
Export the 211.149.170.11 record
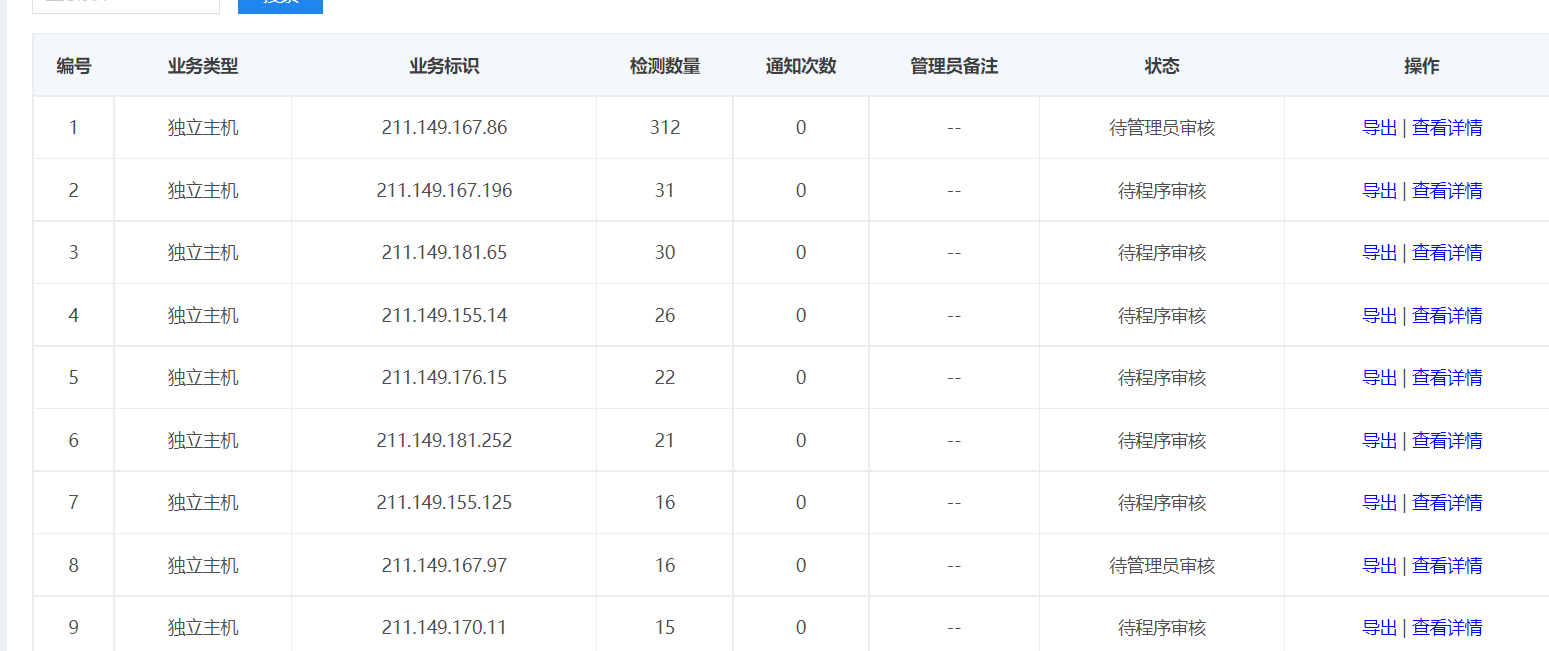1379,628
